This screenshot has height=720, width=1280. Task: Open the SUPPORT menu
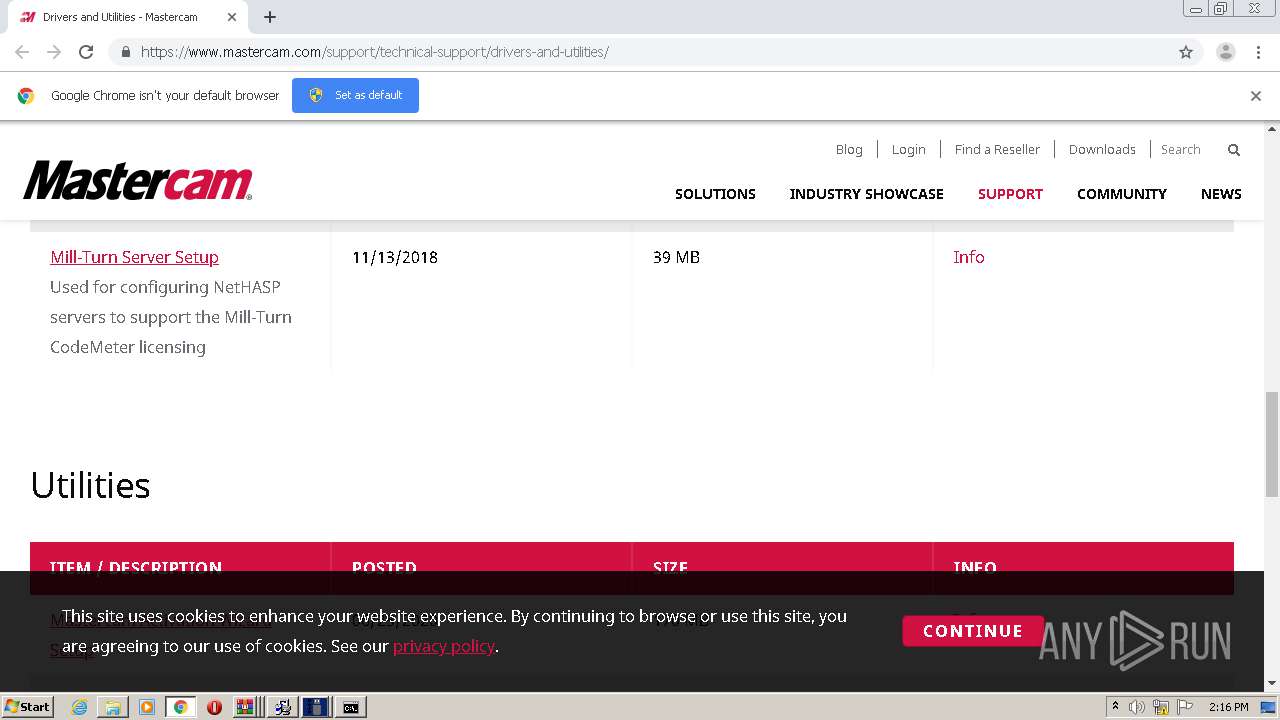[x=1010, y=194]
